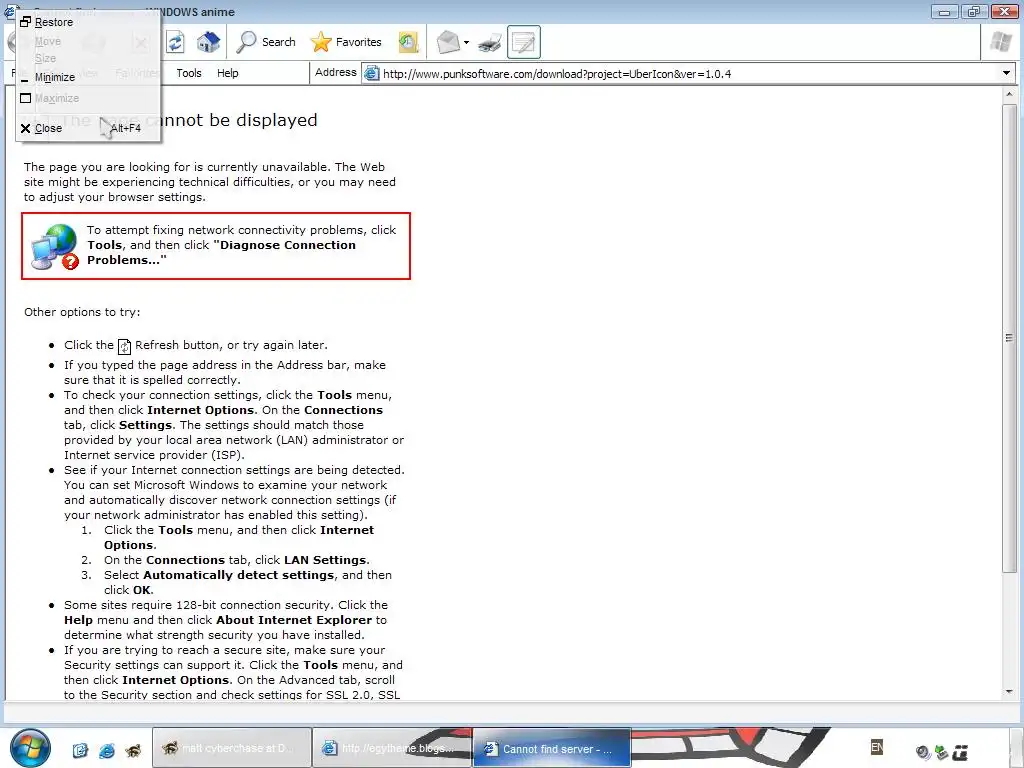Click the Windows Start orb
This screenshot has width=1024, height=768.
point(29,748)
